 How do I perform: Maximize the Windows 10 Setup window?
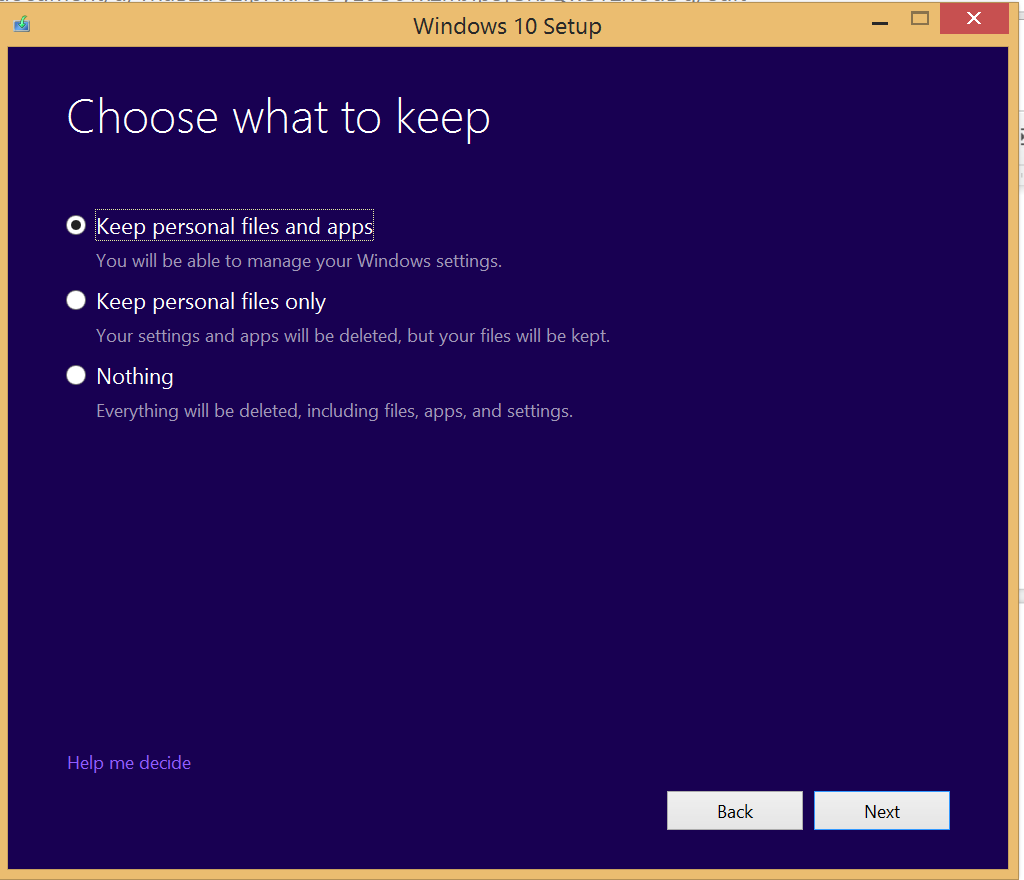click(920, 19)
